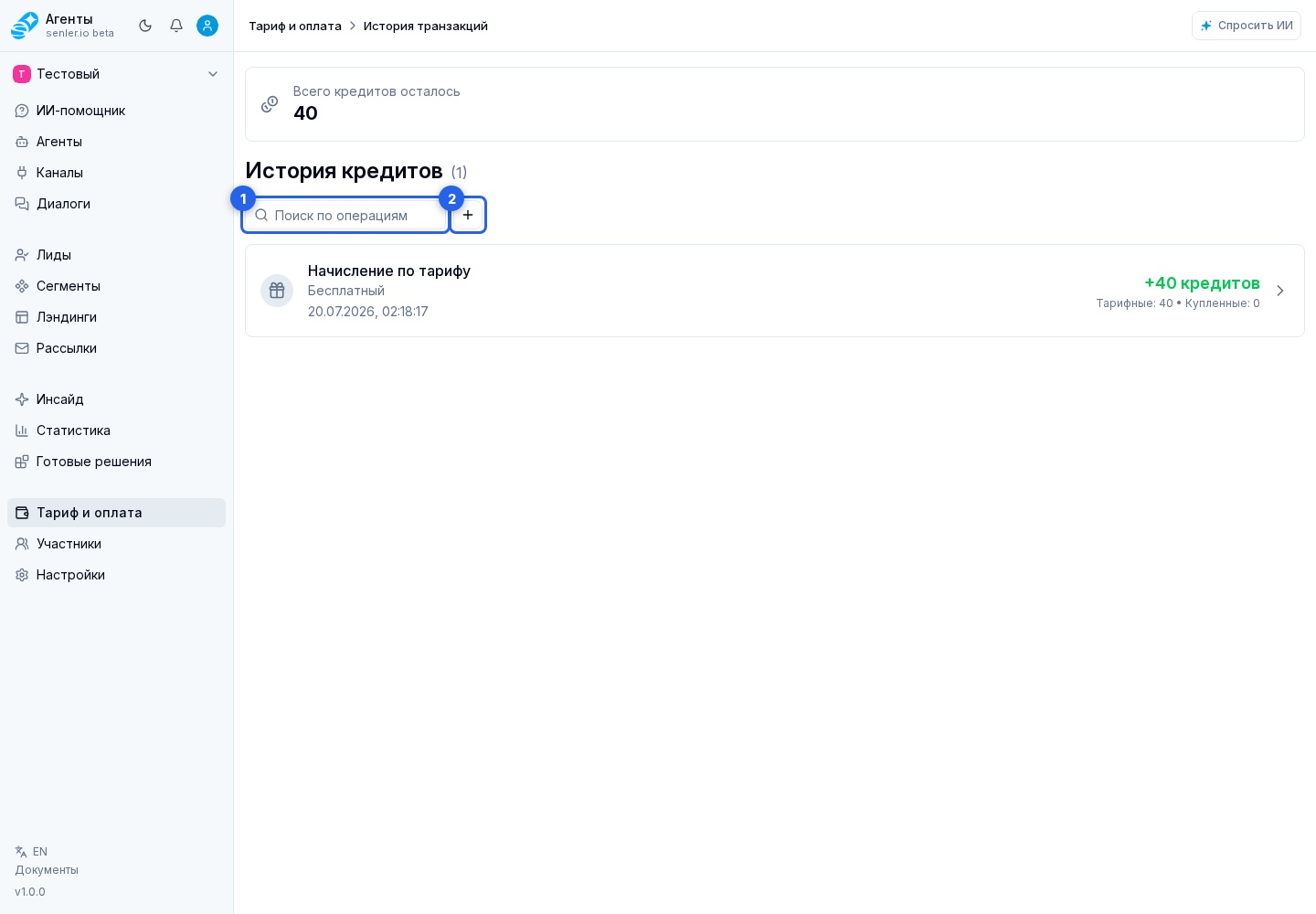Click Спросить ИИ button
The height and width of the screenshot is (914, 1316).
[1247, 26]
